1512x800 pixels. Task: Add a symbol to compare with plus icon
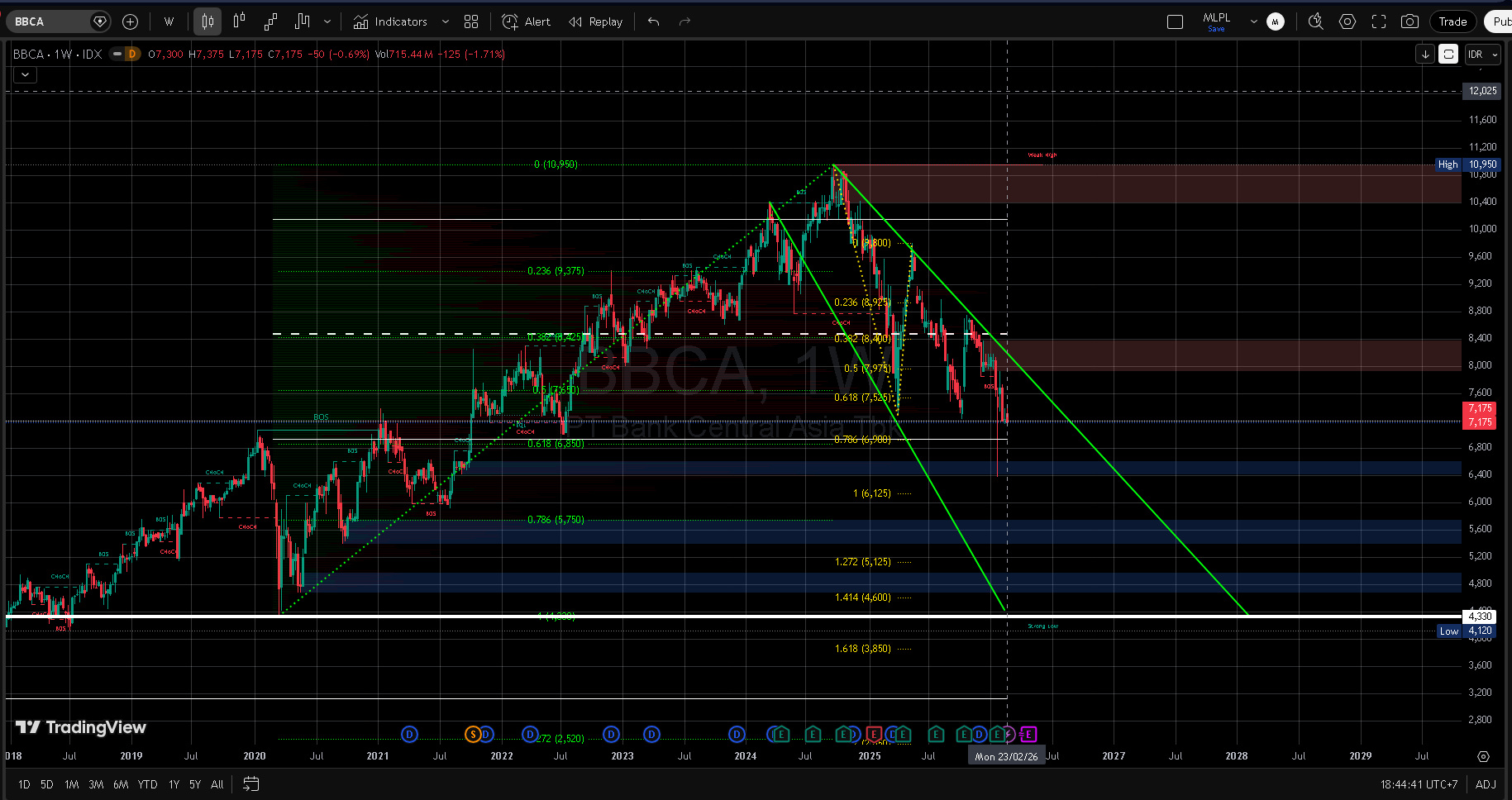[130, 21]
